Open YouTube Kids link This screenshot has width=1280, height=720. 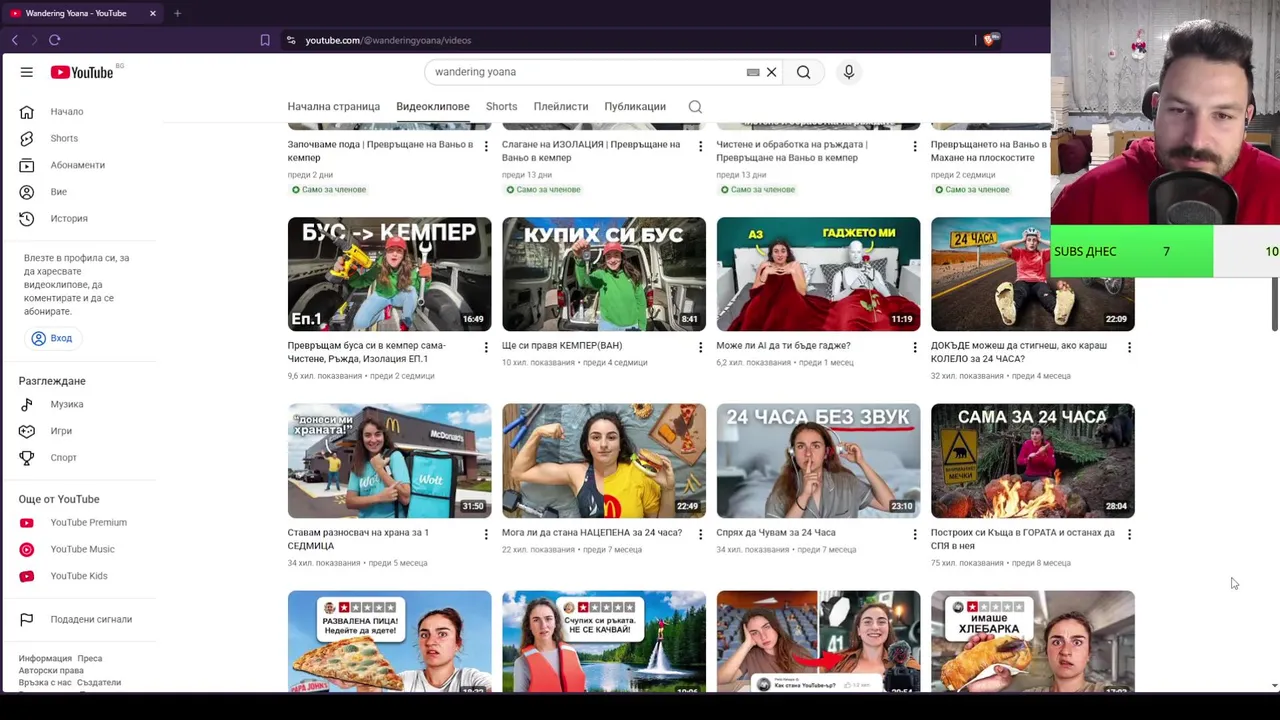[80, 576]
